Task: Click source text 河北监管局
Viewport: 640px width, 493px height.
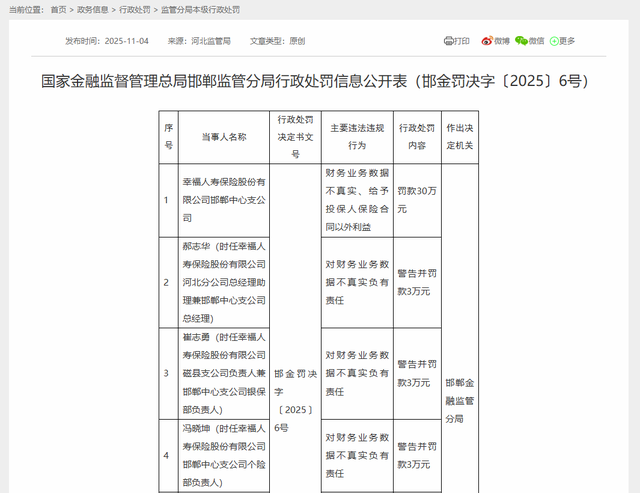Action: click(x=211, y=41)
